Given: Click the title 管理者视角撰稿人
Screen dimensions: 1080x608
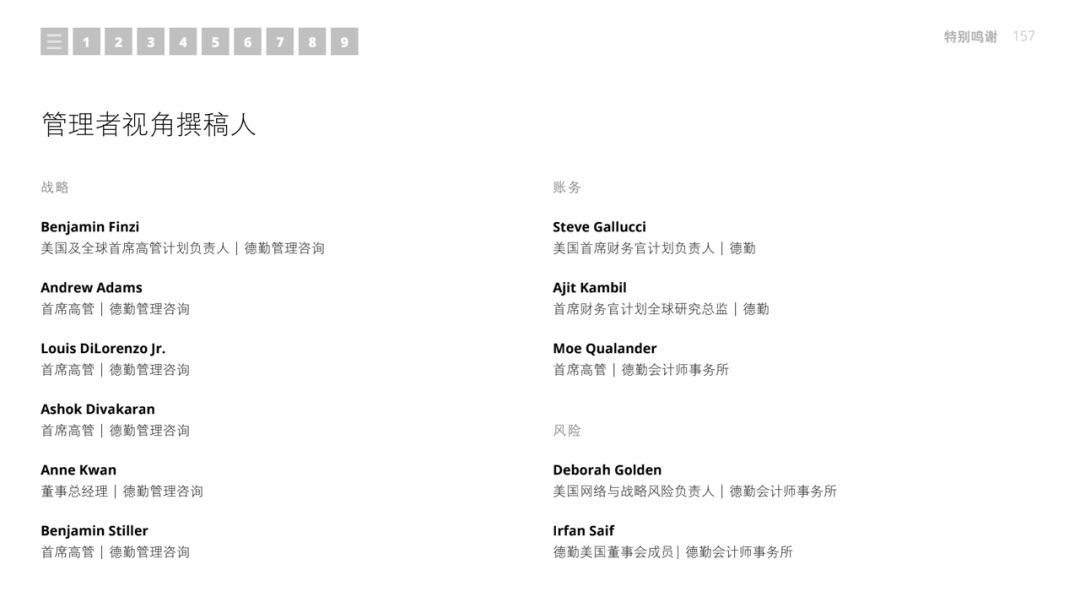Looking at the screenshot, I should pos(149,125).
